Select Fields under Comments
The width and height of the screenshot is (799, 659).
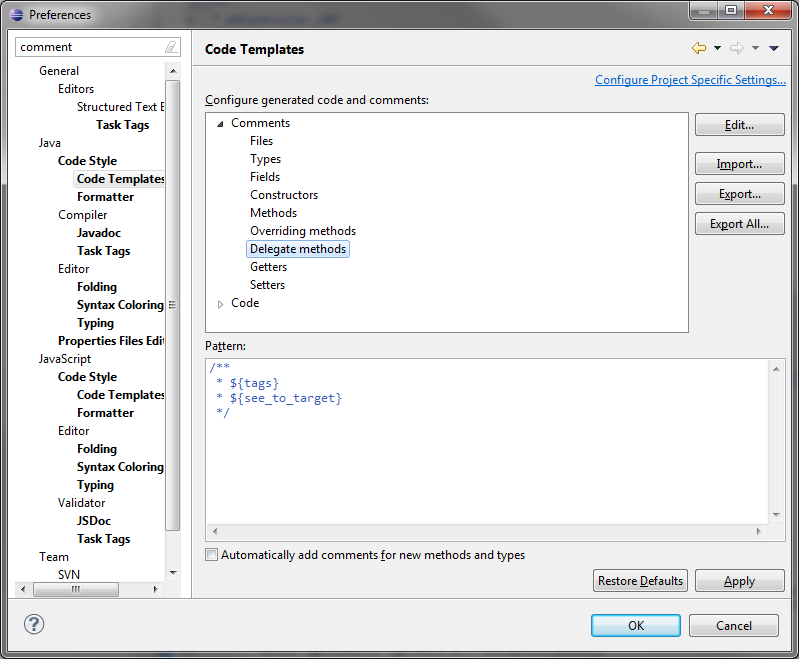[265, 177]
